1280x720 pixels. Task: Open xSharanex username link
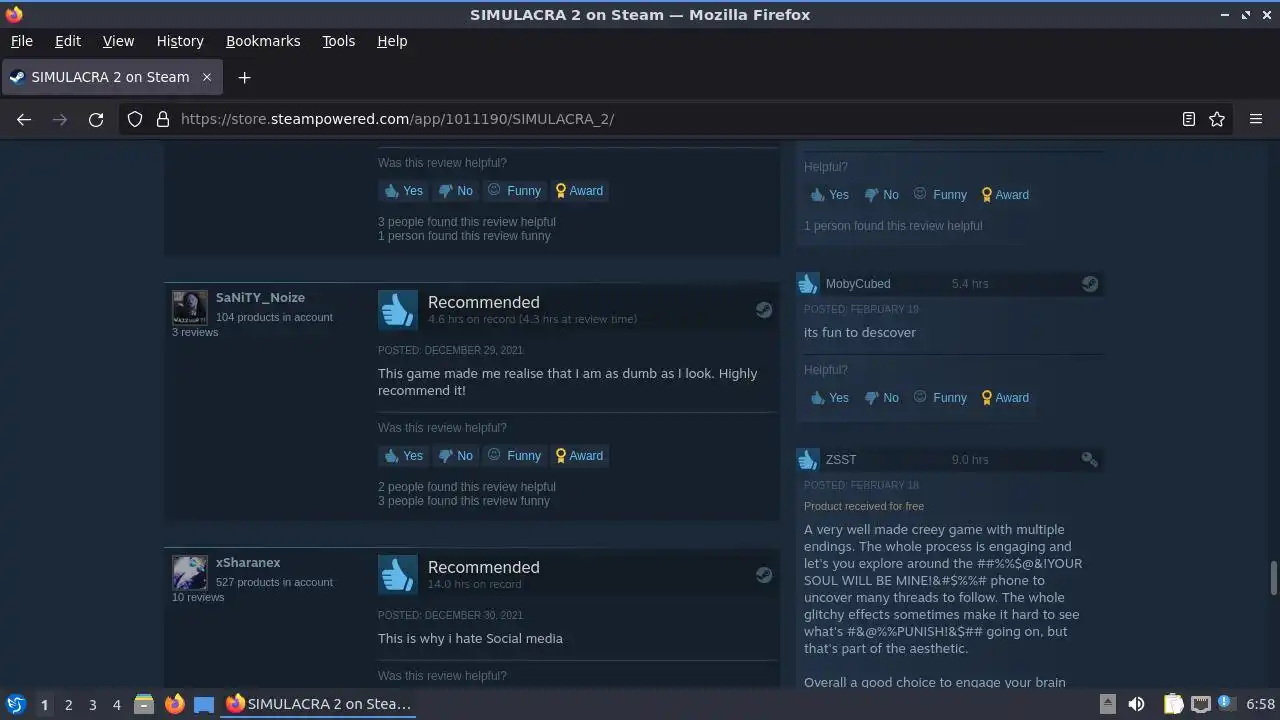point(248,563)
